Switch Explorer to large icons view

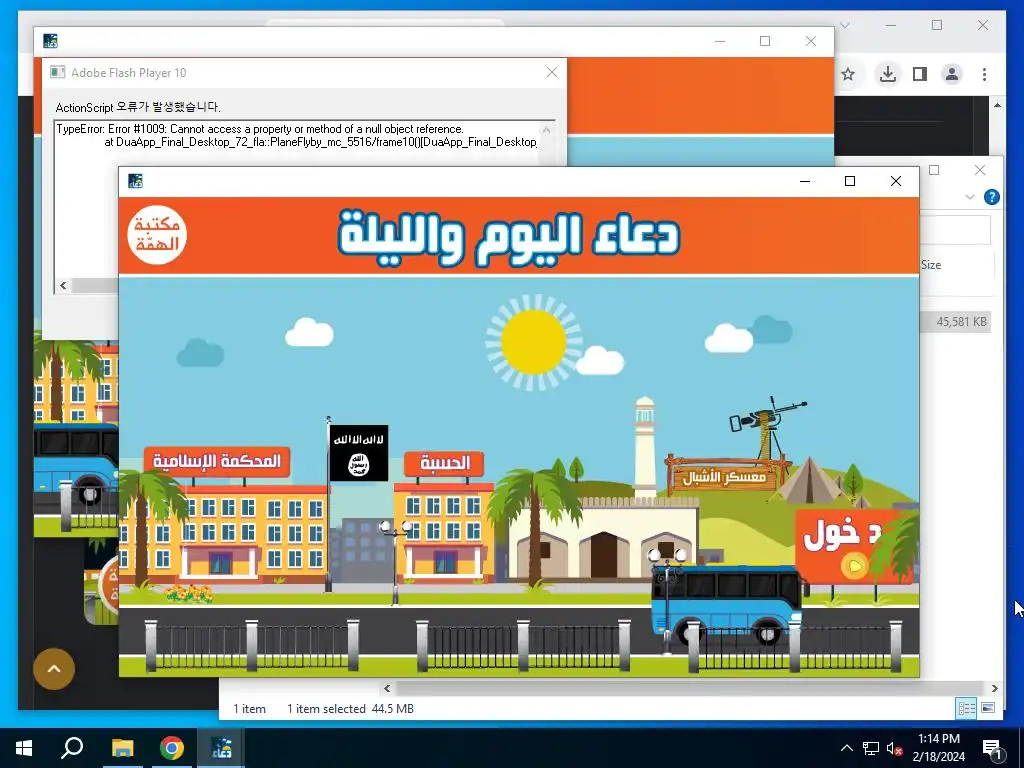(988, 708)
